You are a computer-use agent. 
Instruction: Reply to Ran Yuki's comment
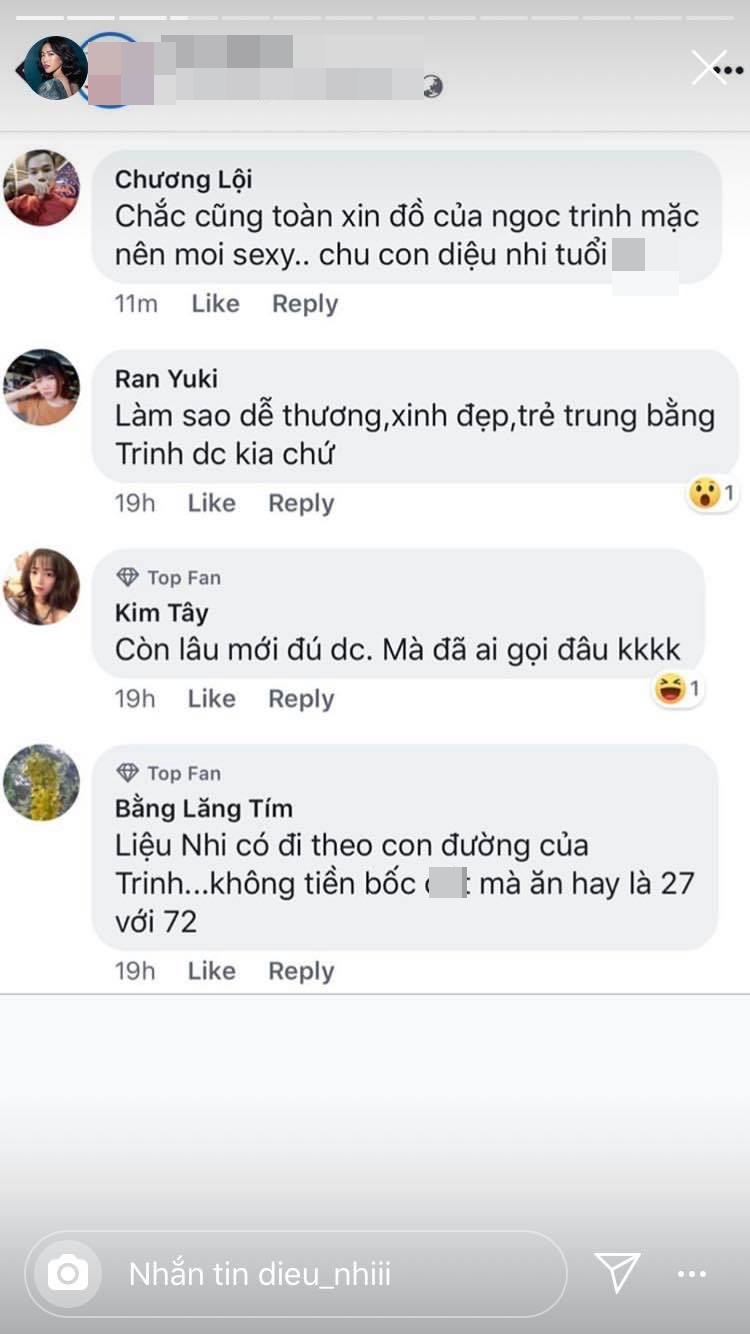pyautogui.click(x=301, y=503)
